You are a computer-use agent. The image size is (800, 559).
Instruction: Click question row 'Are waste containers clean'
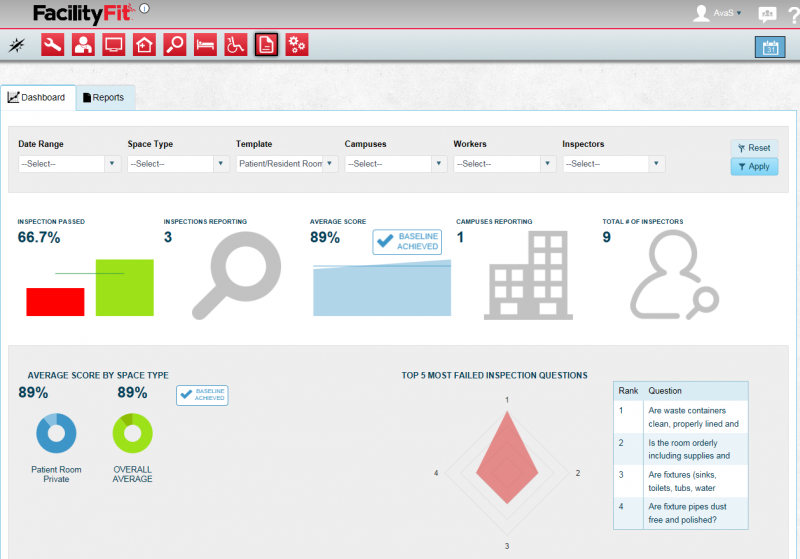[x=681, y=417]
